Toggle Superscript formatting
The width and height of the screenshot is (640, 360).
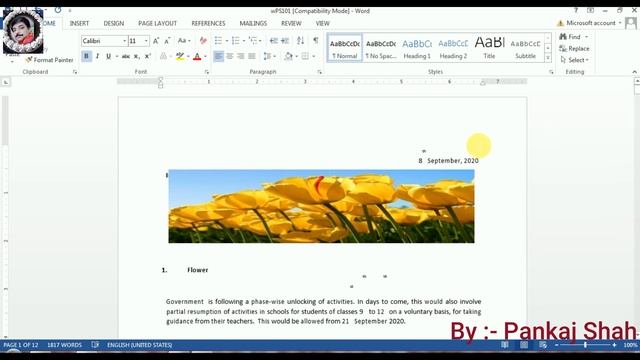[x=148, y=56]
